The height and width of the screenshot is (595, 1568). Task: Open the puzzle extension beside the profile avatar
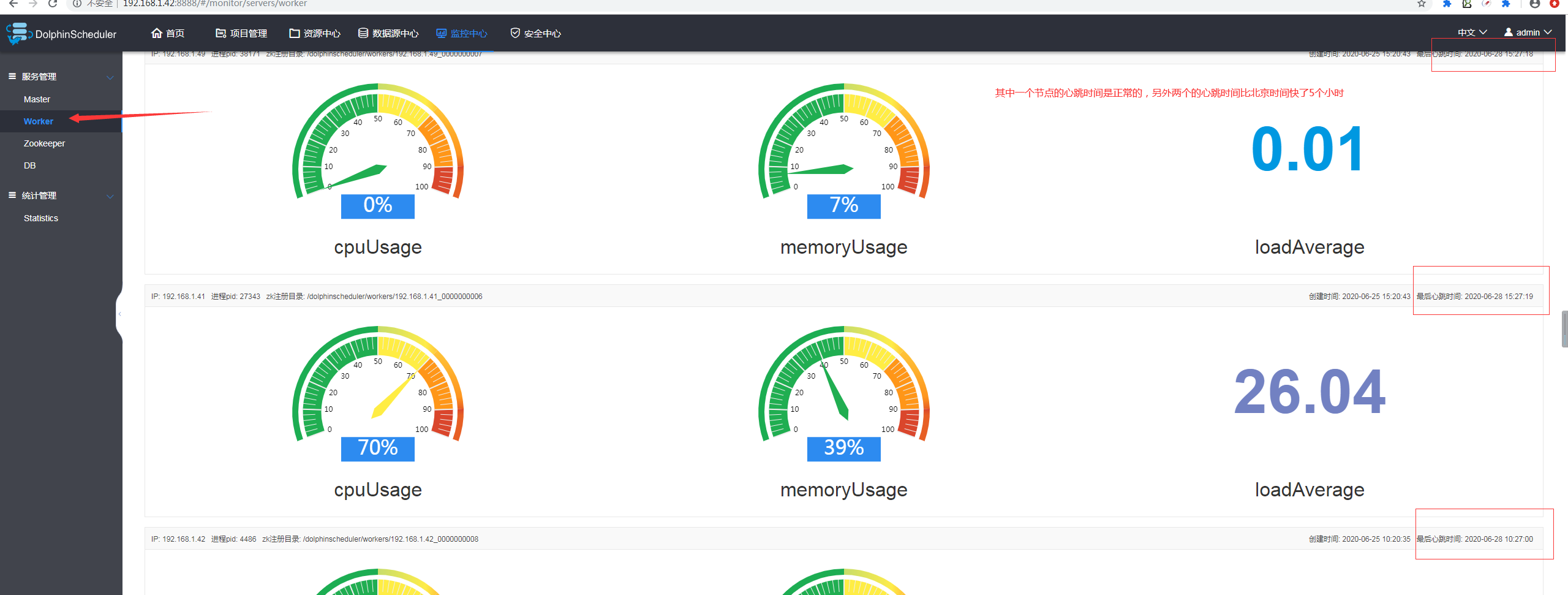(x=1506, y=4)
